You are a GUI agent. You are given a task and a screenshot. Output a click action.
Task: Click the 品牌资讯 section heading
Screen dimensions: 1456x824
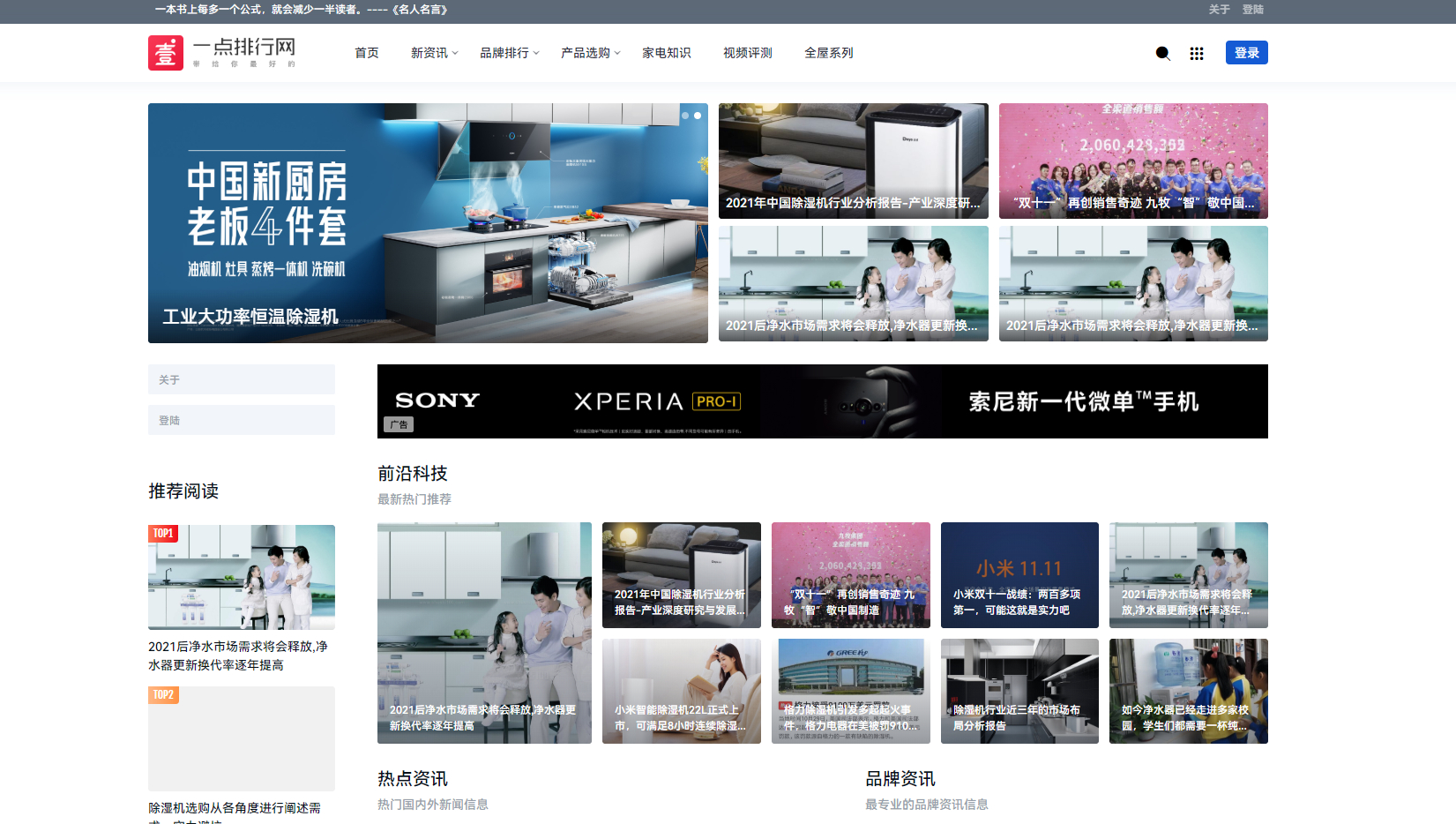click(900, 779)
